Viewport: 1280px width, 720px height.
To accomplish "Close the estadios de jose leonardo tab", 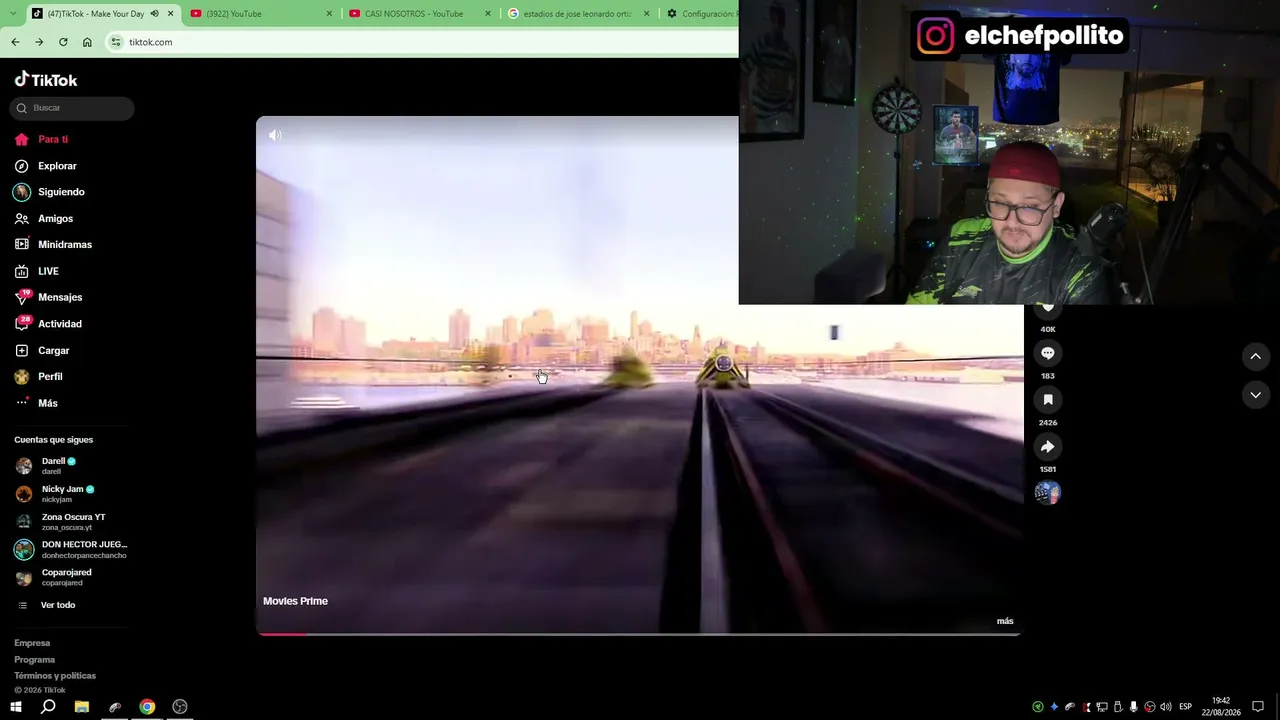I will 646,14.
